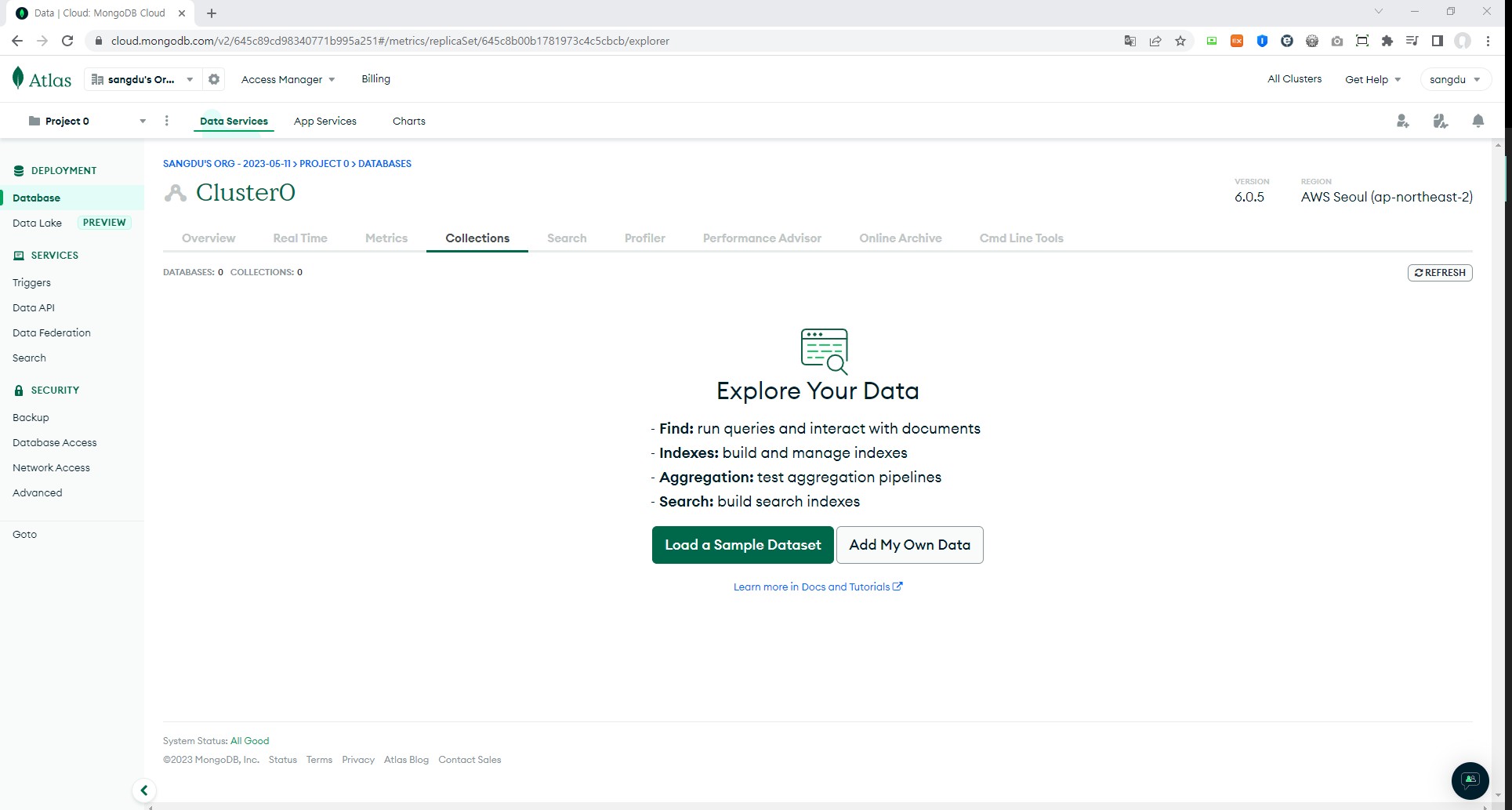Viewport: 1512px width, 810px height.
Task: Open the Project 0 three-dot options menu
Action: pos(166,121)
